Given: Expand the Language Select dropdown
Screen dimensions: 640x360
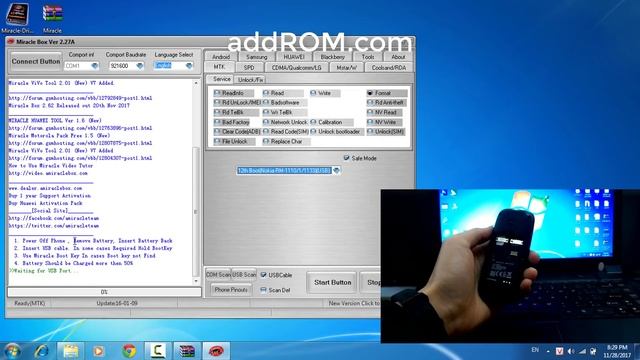Looking at the screenshot, I should 189,66.
